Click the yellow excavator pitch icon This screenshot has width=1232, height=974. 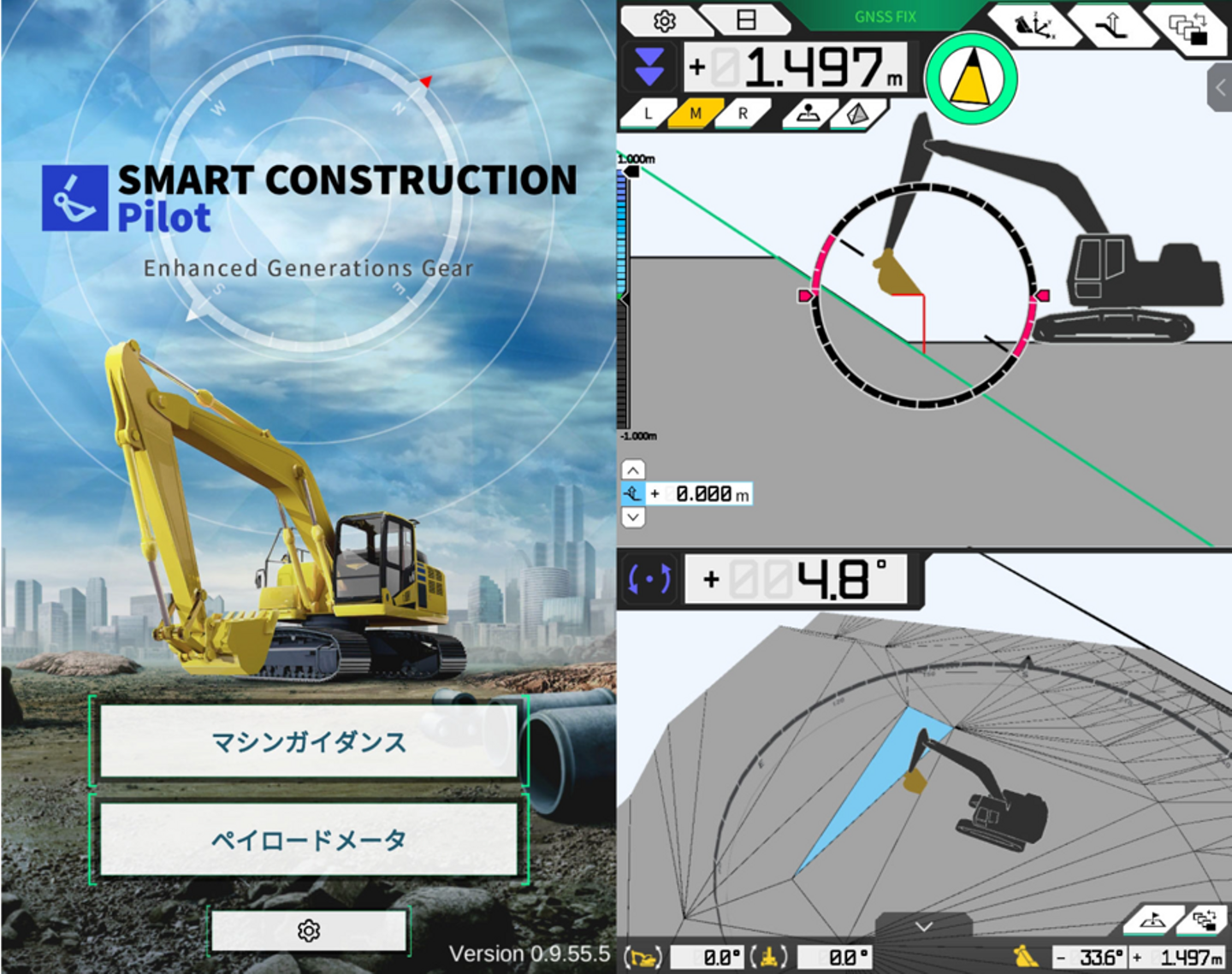click(643, 957)
